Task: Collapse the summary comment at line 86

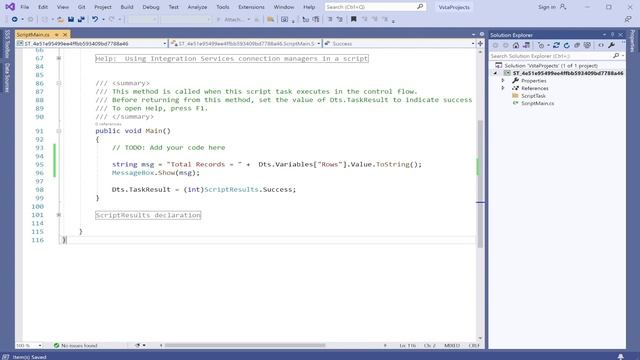Action: [59, 83]
